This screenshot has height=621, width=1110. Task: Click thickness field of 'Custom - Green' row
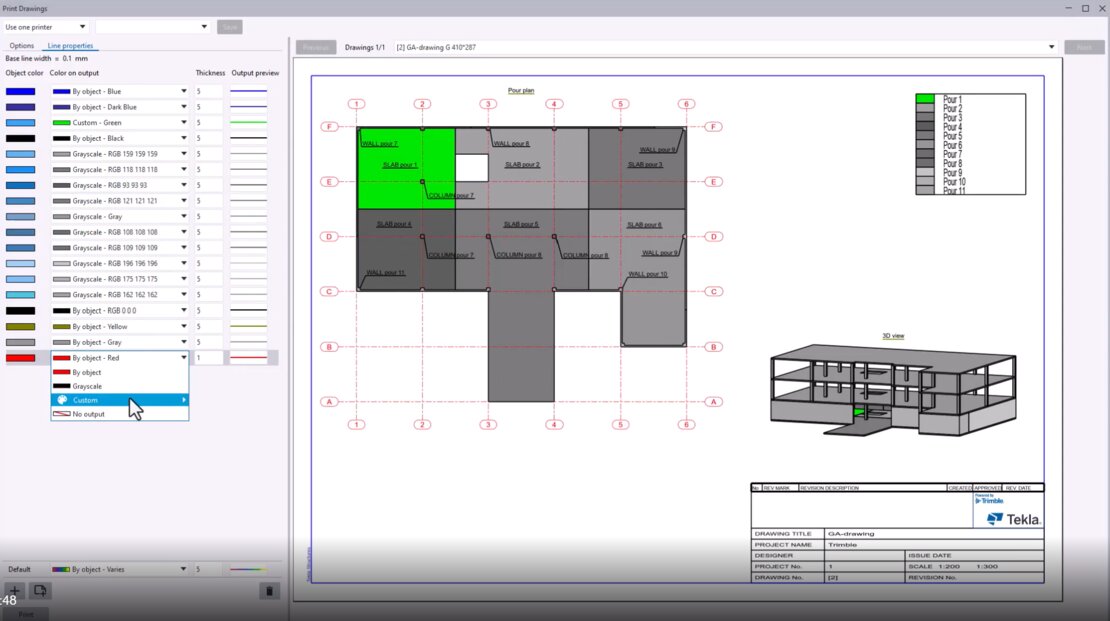click(x=209, y=123)
